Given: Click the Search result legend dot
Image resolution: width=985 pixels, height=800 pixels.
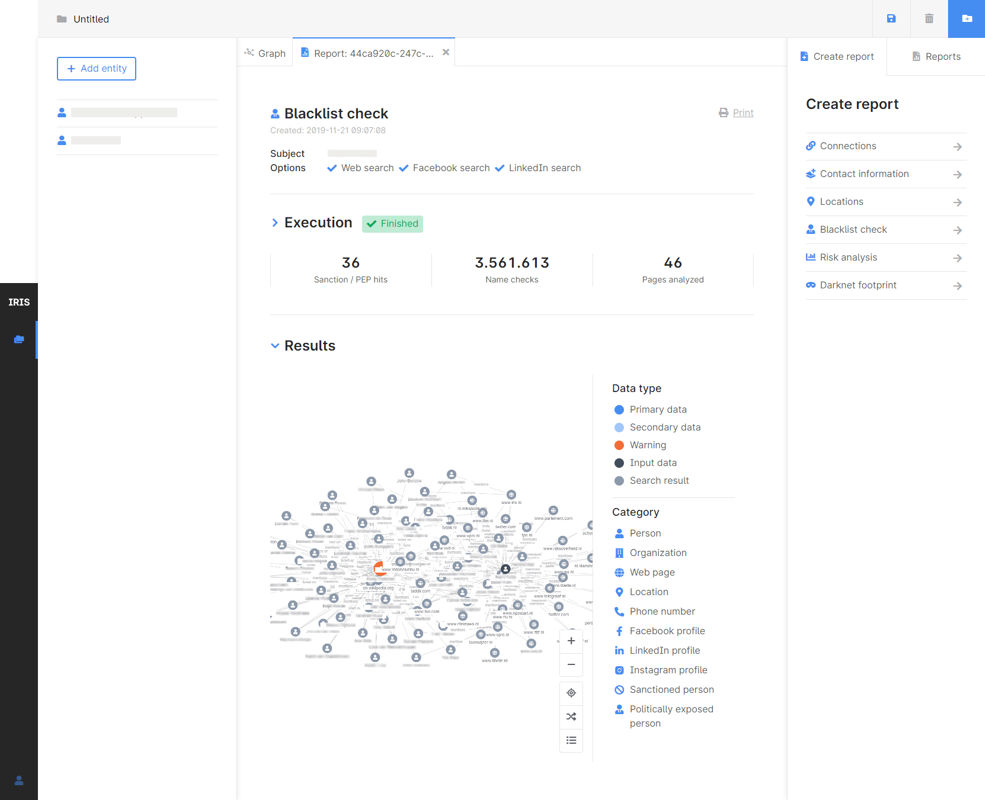Looking at the screenshot, I should point(619,481).
